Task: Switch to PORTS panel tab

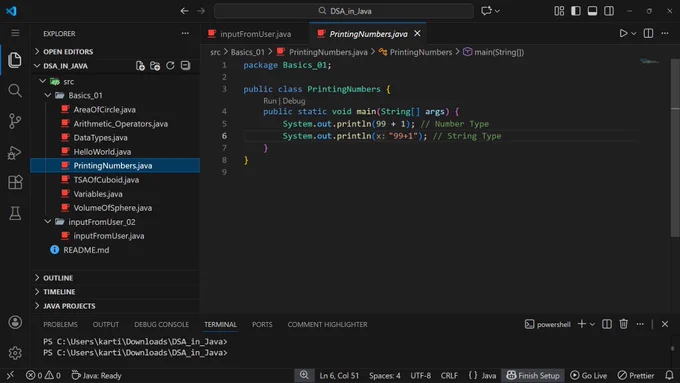Action: [x=262, y=324]
